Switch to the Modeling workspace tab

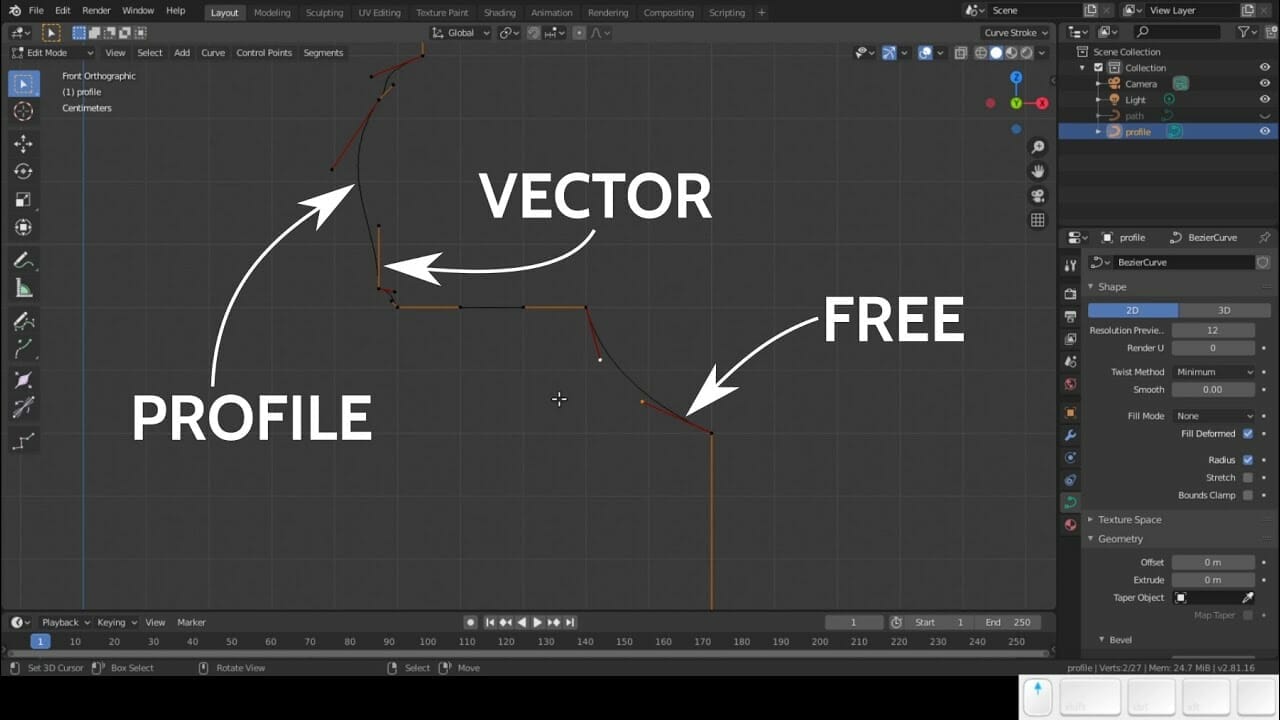(x=272, y=13)
